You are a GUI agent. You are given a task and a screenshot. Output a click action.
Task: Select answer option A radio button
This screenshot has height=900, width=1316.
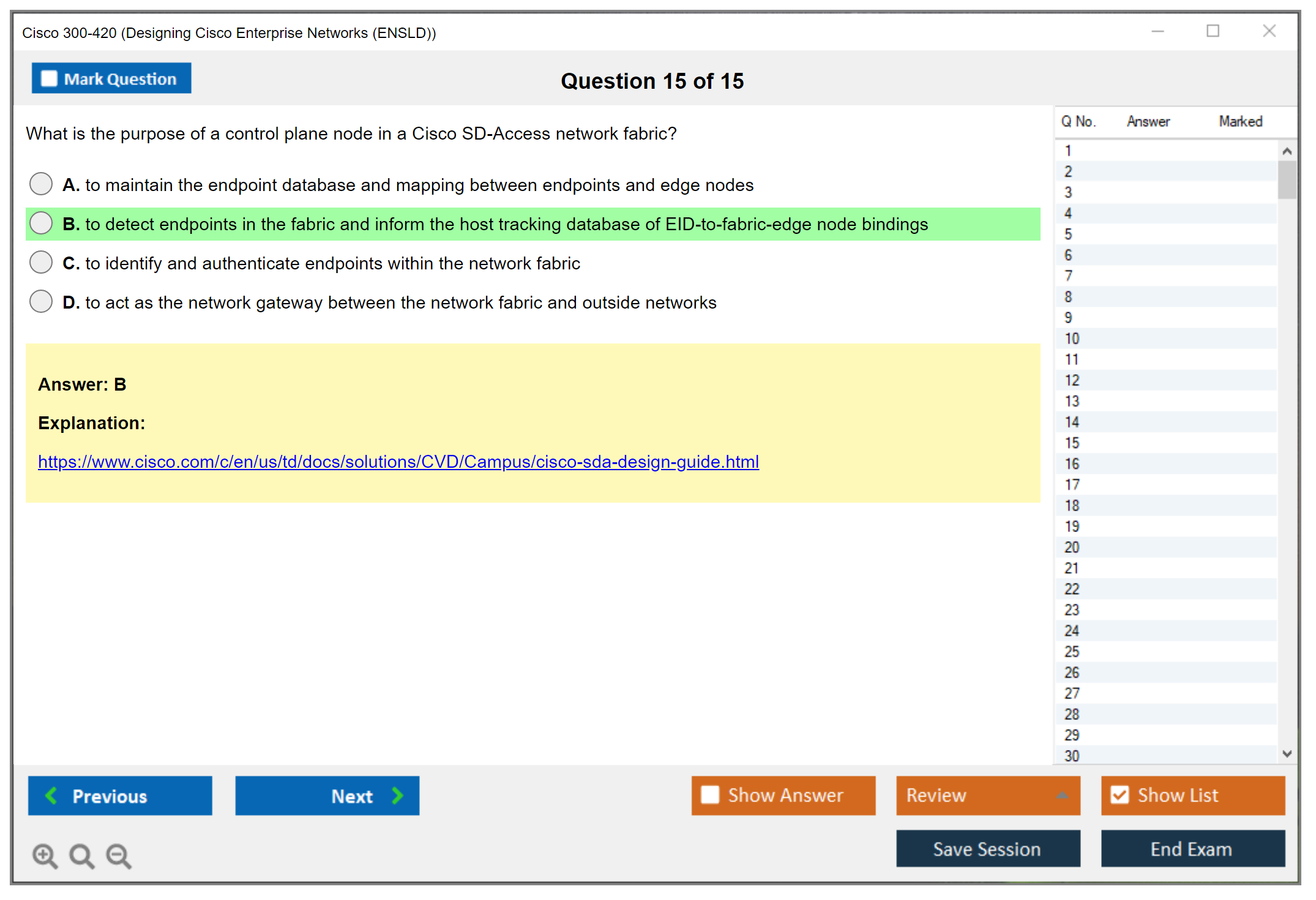[x=41, y=184]
